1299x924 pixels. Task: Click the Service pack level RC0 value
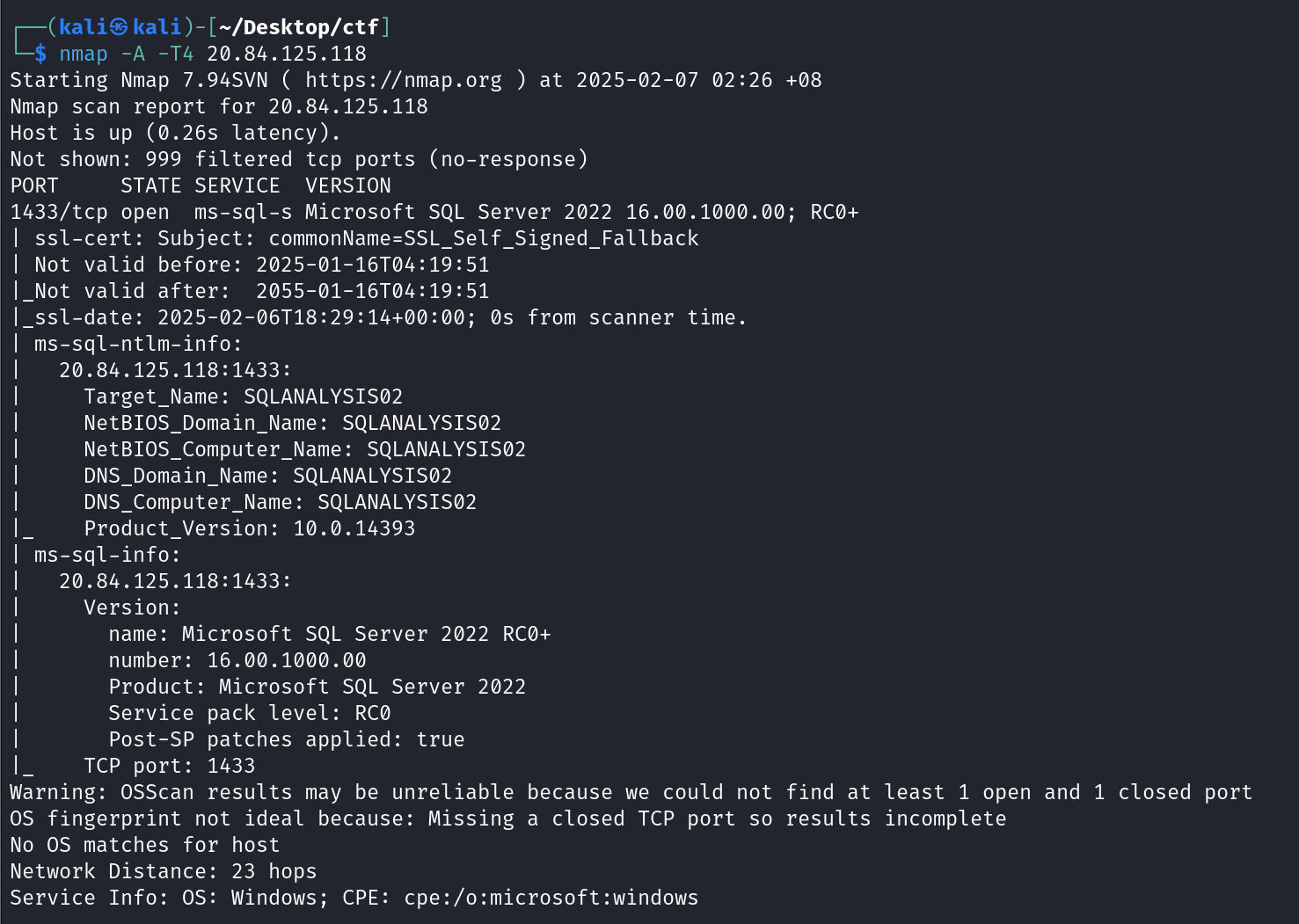coord(373,713)
